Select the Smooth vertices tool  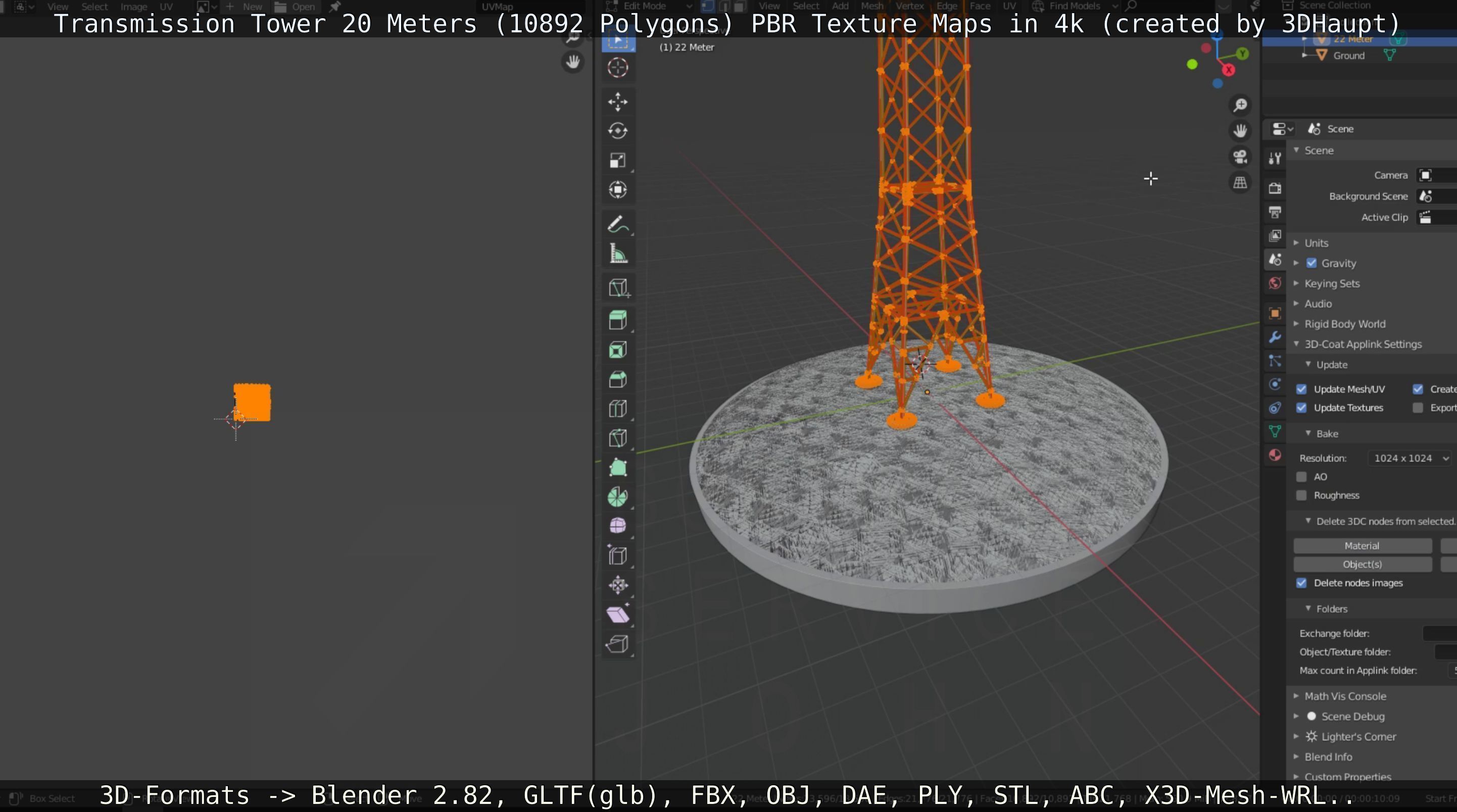618,526
